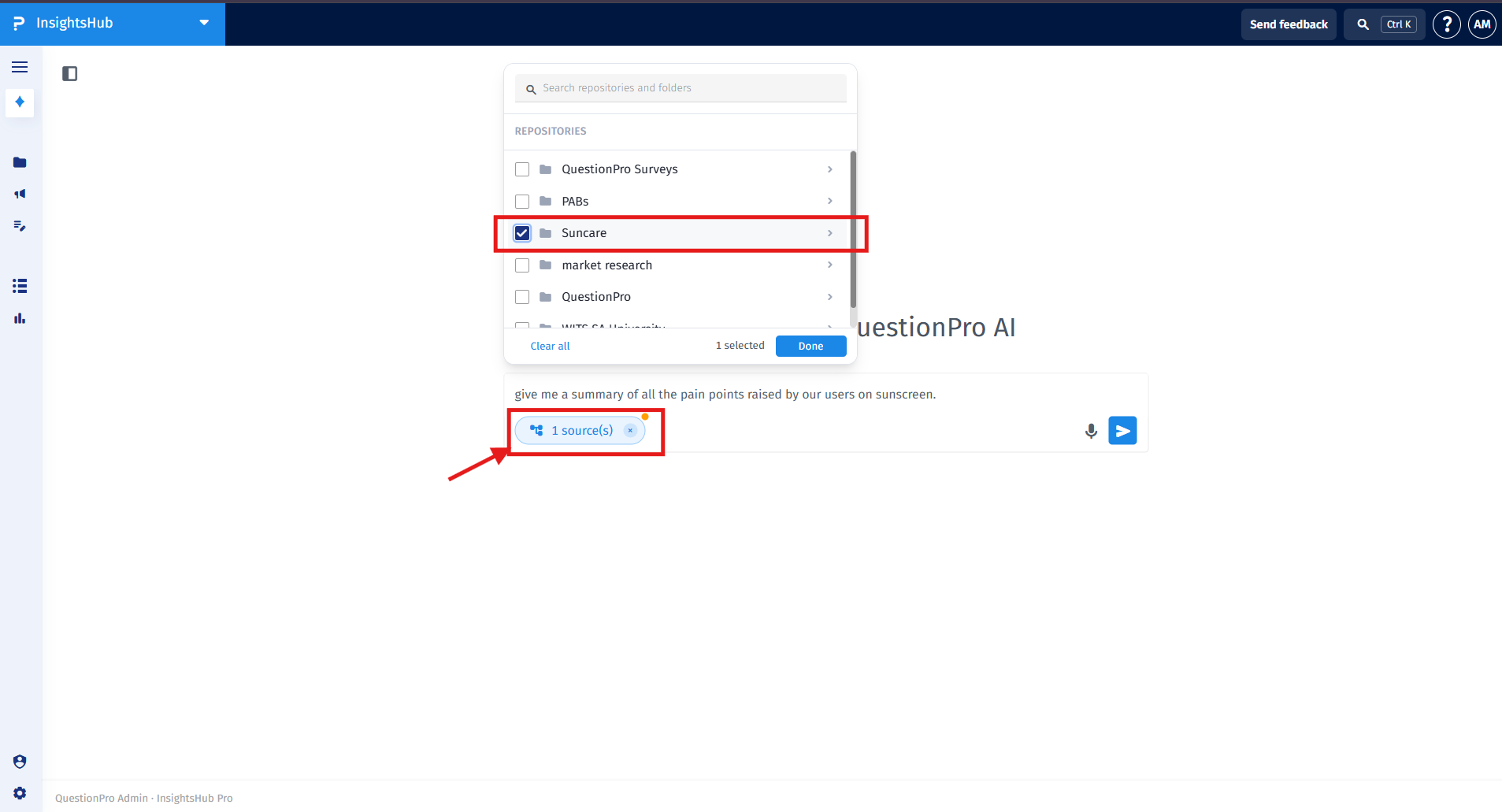Open the hamburger navigation menu
1502x812 pixels.
[20, 67]
